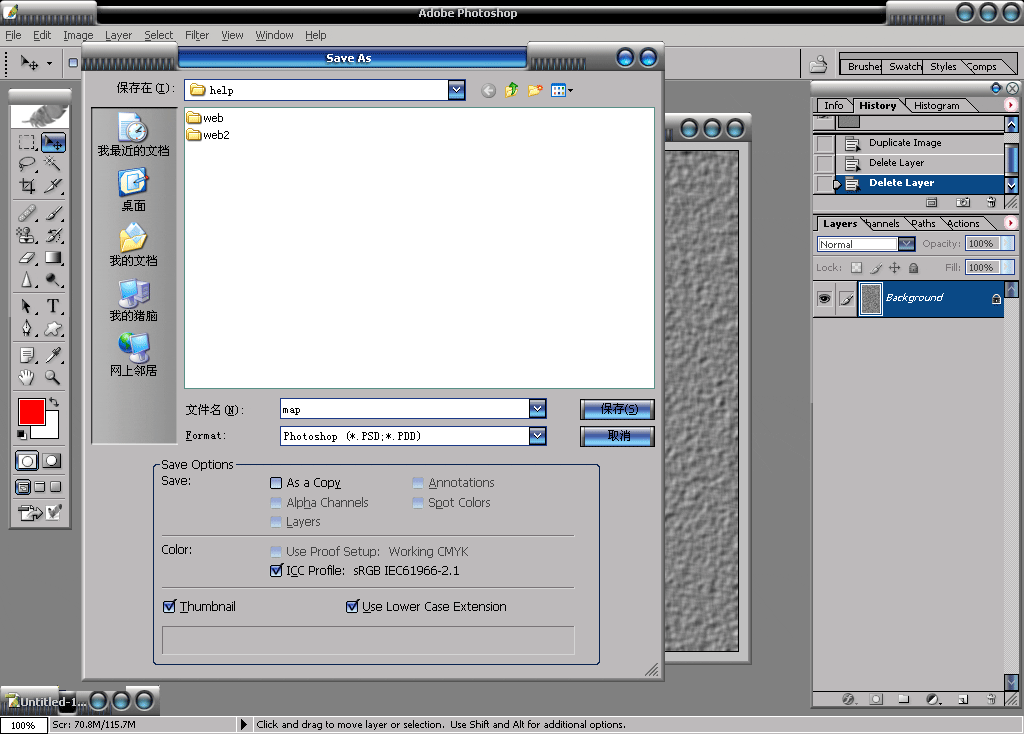
Task: Click the trash icon in the Layers panel
Action: [x=991, y=699]
